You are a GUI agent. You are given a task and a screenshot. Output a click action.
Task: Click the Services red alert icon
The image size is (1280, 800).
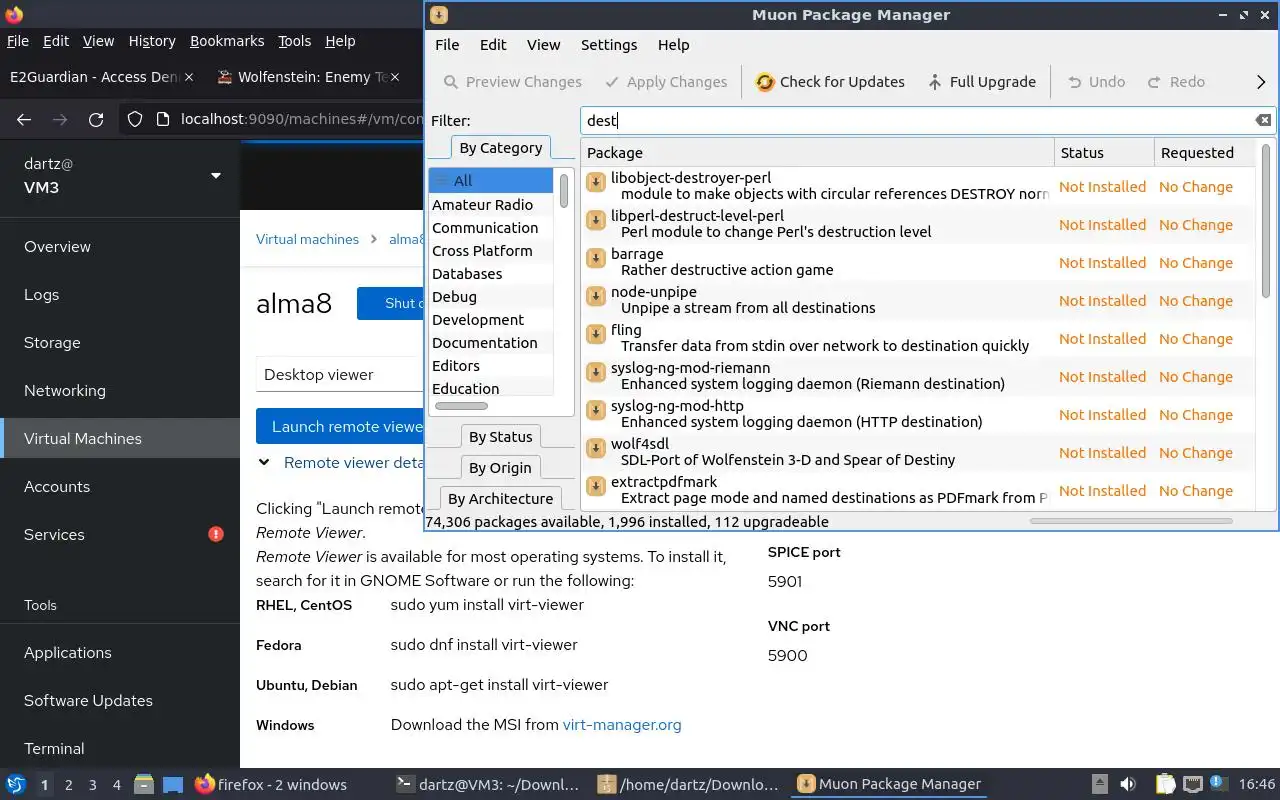click(x=215, y=534)
